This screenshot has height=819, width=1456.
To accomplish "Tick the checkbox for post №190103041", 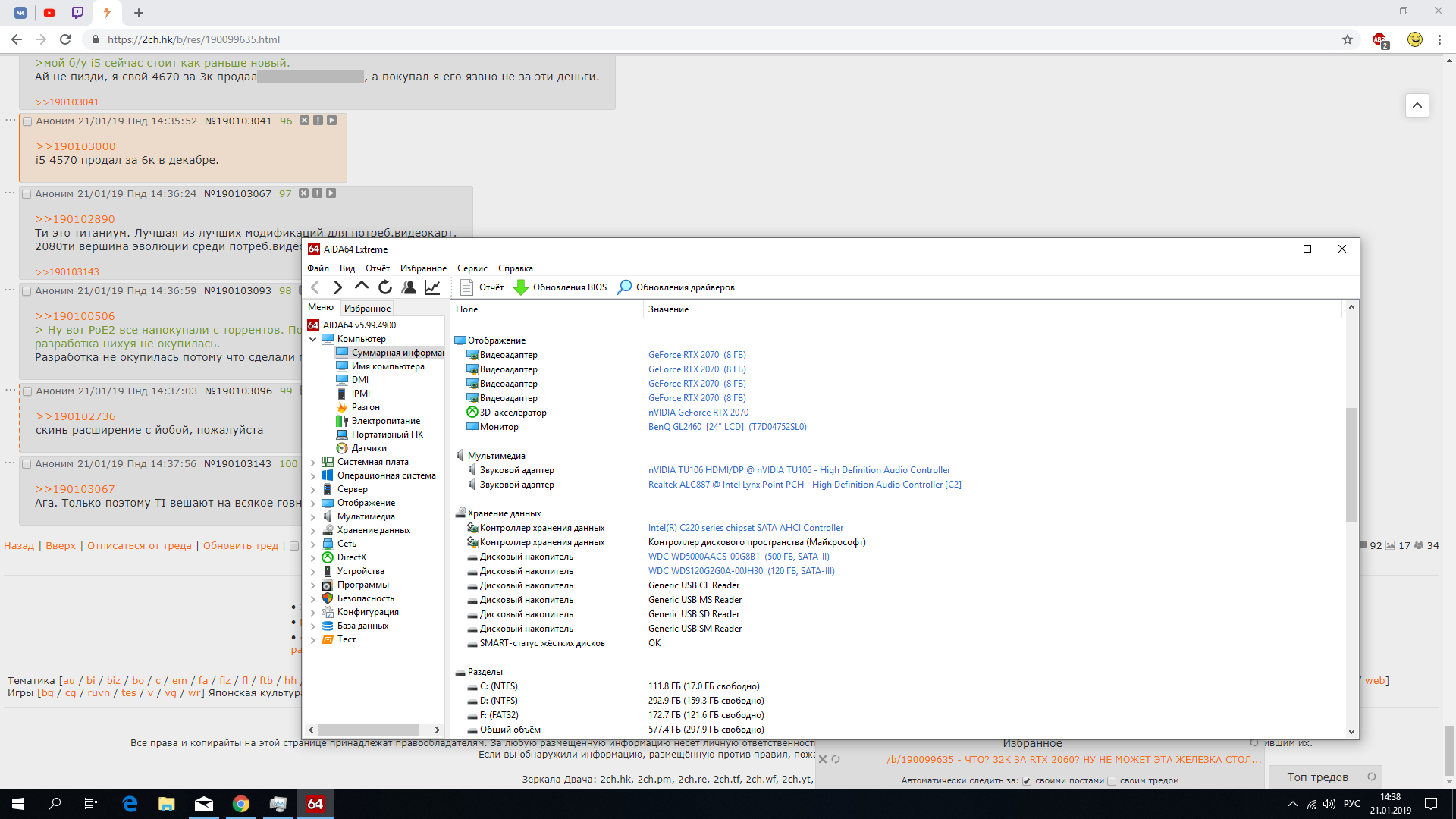I will point(27,121).
